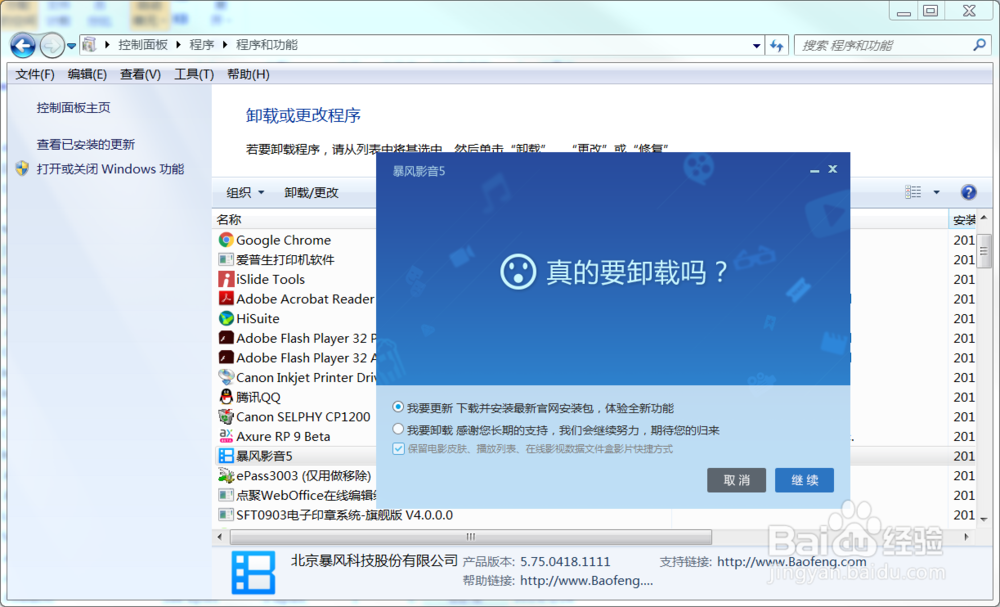The width and height of the screenshot is (1000, 607).
Task: Click the horizontal scrollbar left arrow
Action: (220, 537)
